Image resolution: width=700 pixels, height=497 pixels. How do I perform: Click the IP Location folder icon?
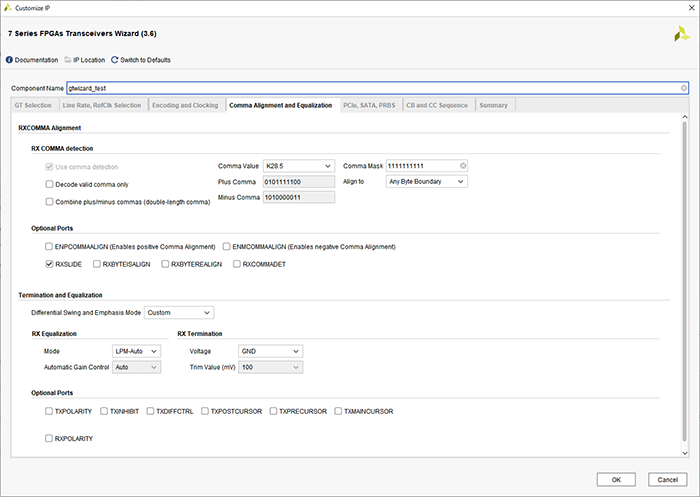coord(68,60)
